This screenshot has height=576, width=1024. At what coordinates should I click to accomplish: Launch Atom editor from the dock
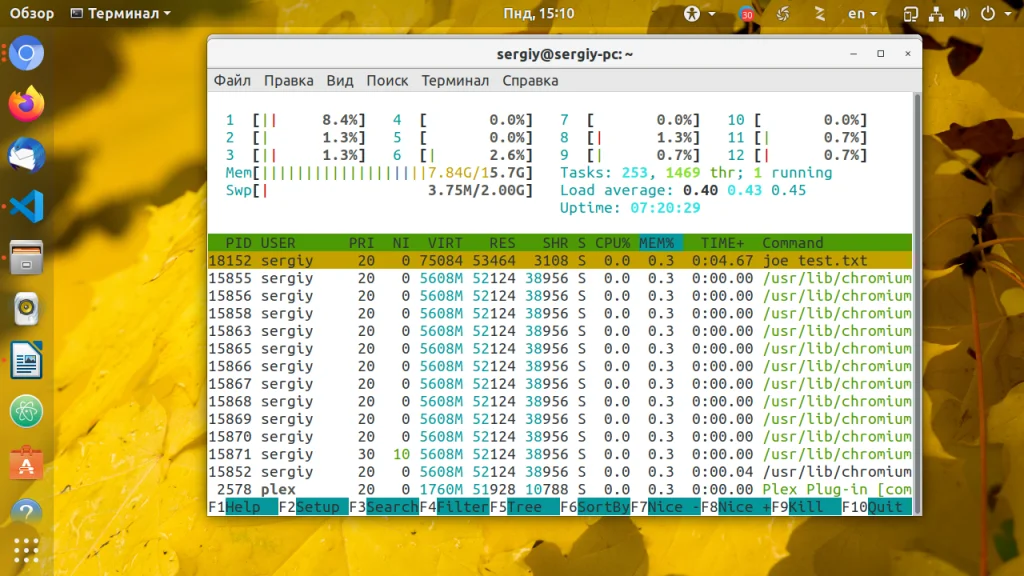click(27, 411)
